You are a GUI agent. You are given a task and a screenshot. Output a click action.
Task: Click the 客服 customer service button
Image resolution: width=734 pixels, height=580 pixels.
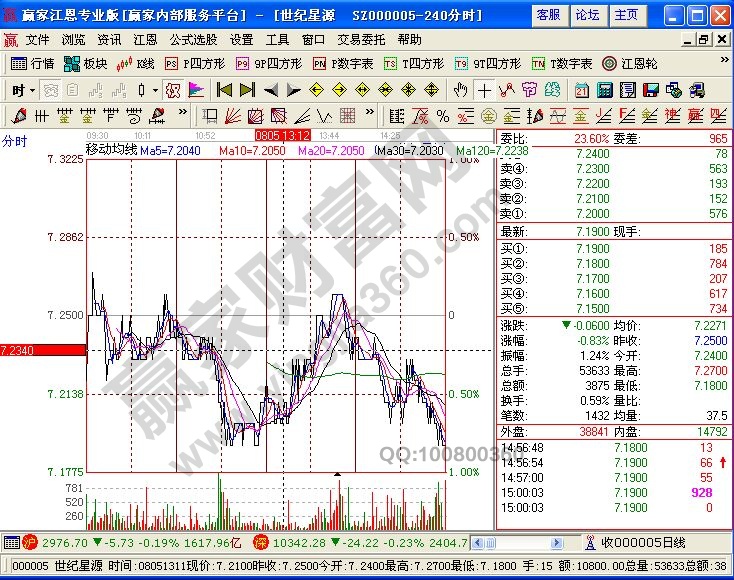[548, 15]
